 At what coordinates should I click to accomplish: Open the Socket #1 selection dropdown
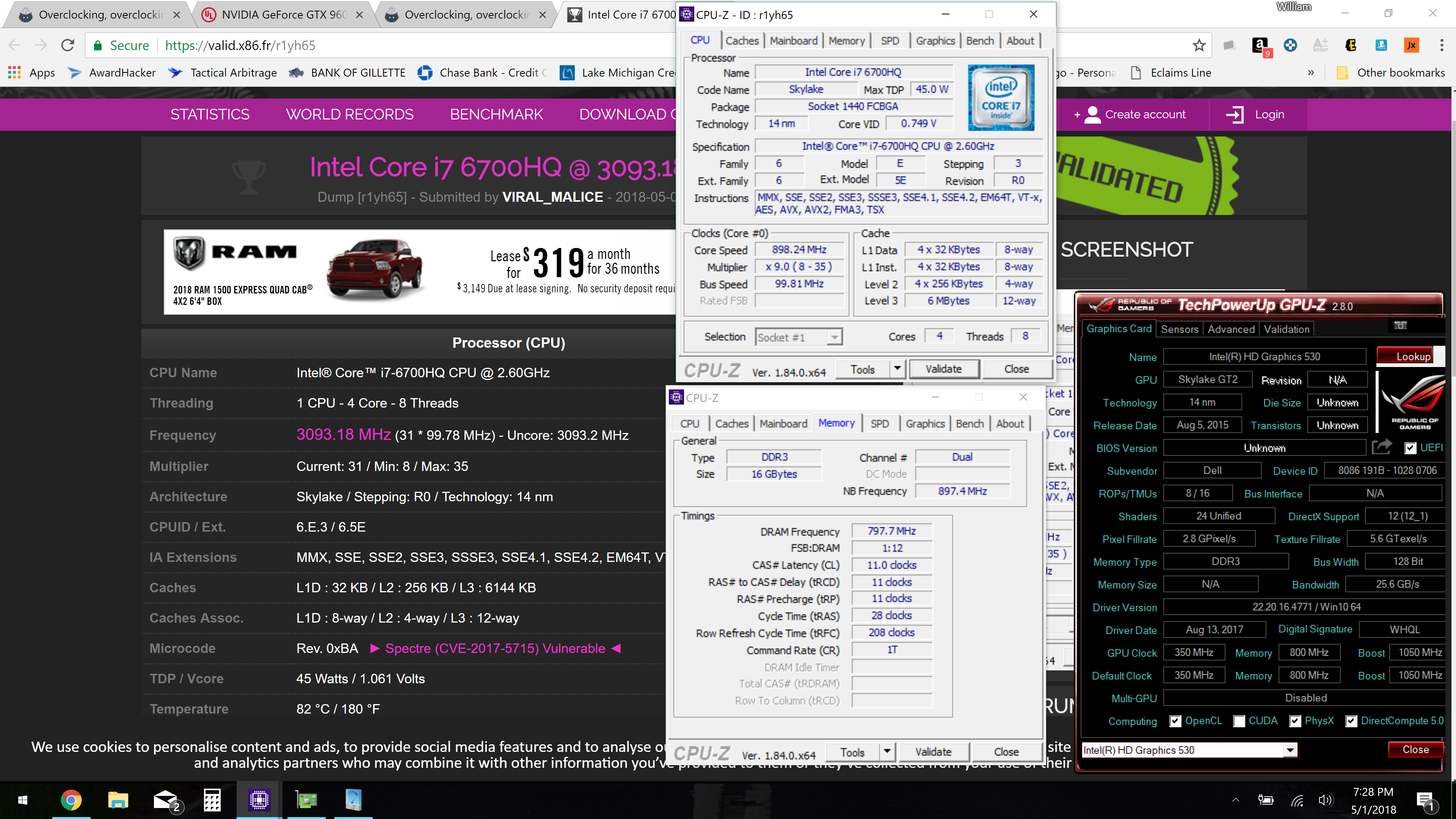[799, 337]
